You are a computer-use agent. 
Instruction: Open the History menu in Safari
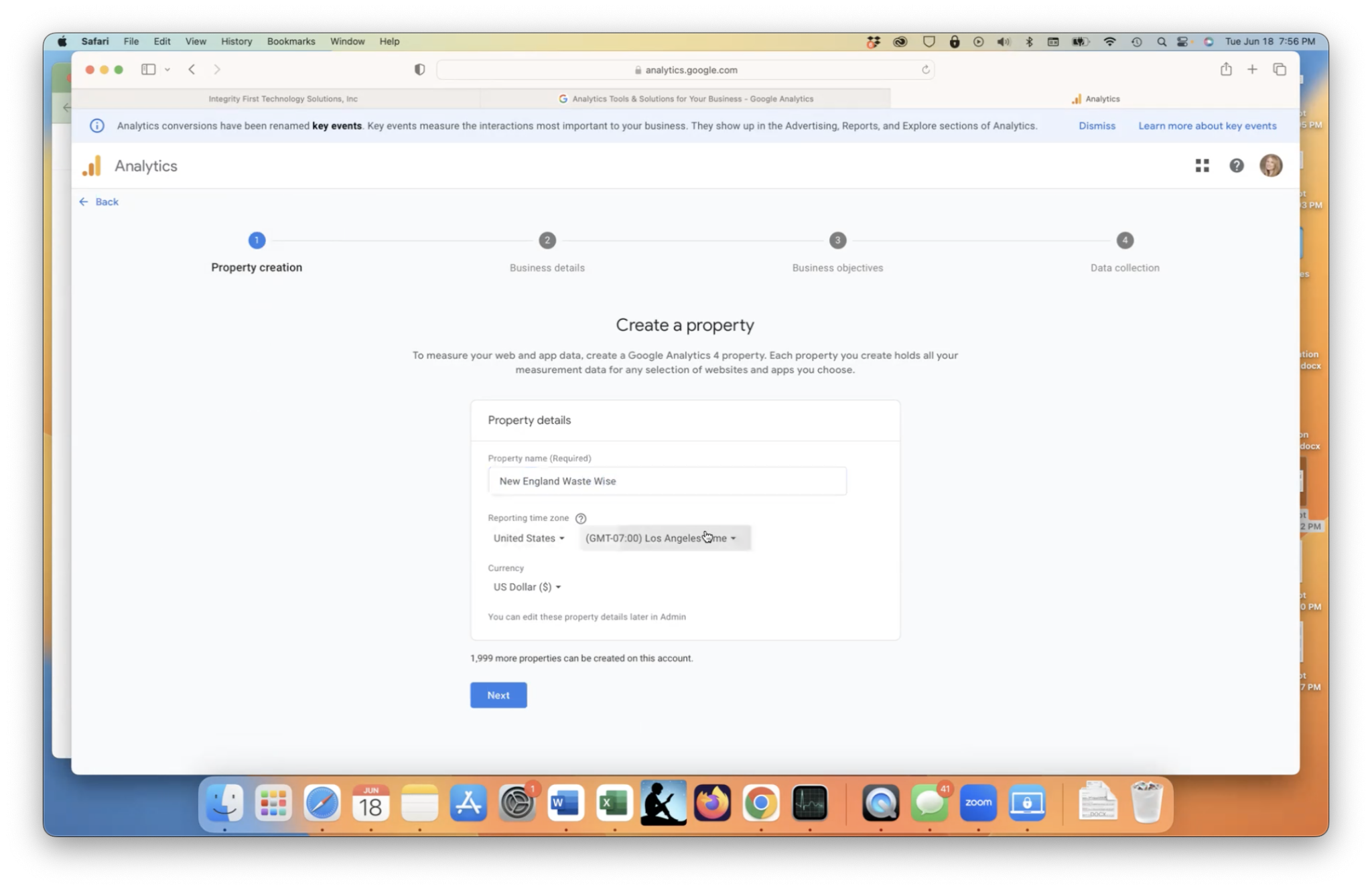[x=236, y=41]
